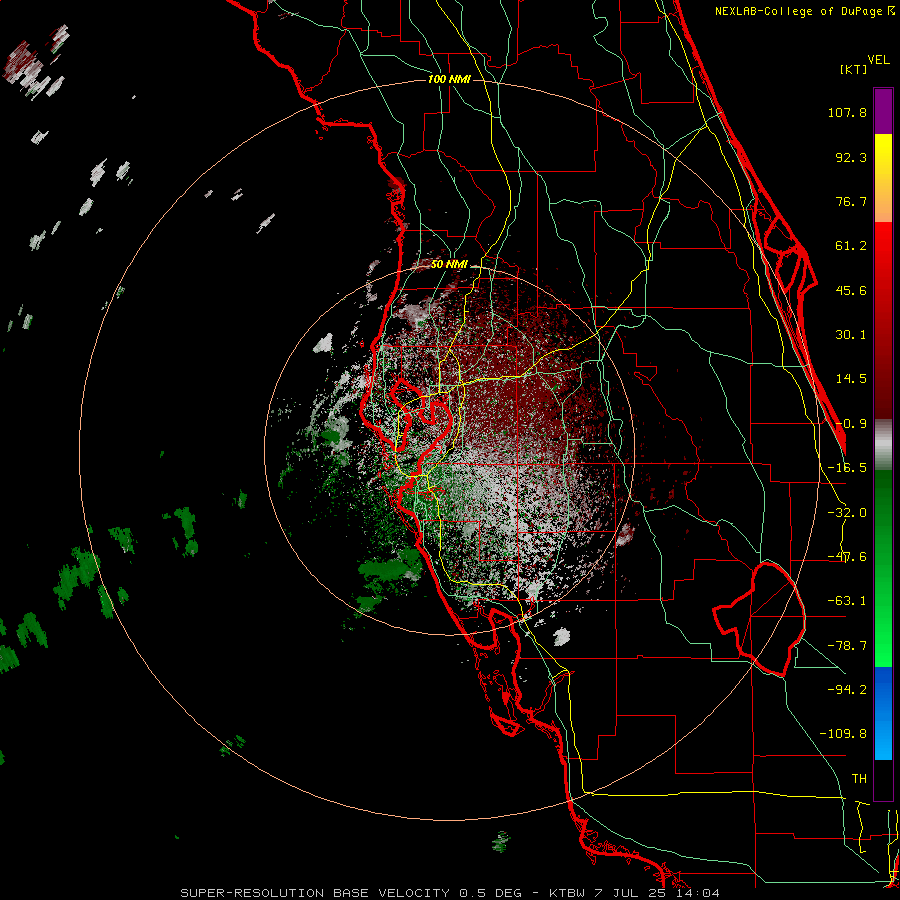Select the 14.5 scale value

[851, 379]
